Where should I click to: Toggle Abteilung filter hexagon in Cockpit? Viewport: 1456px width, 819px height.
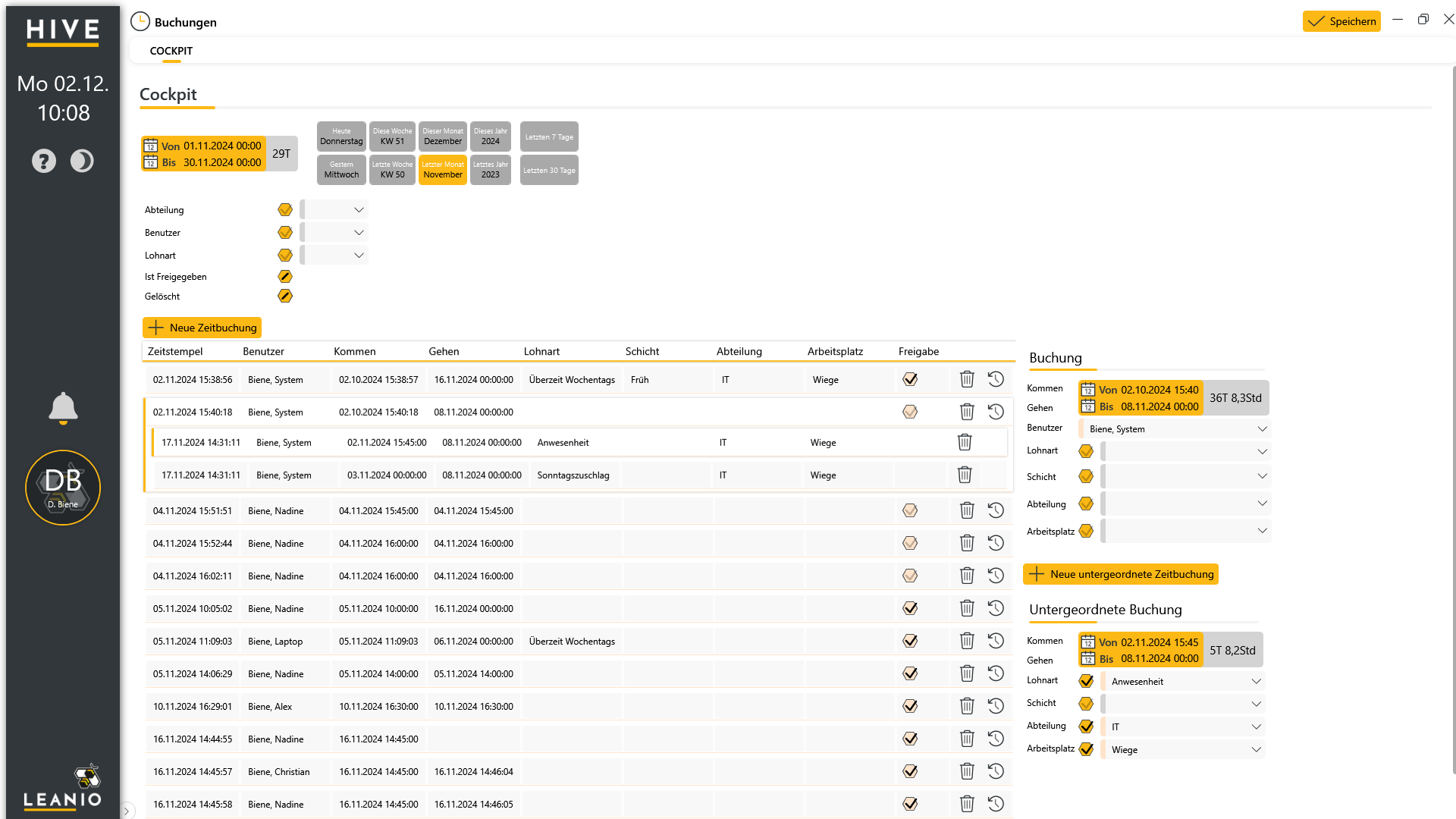pos(285,210)
